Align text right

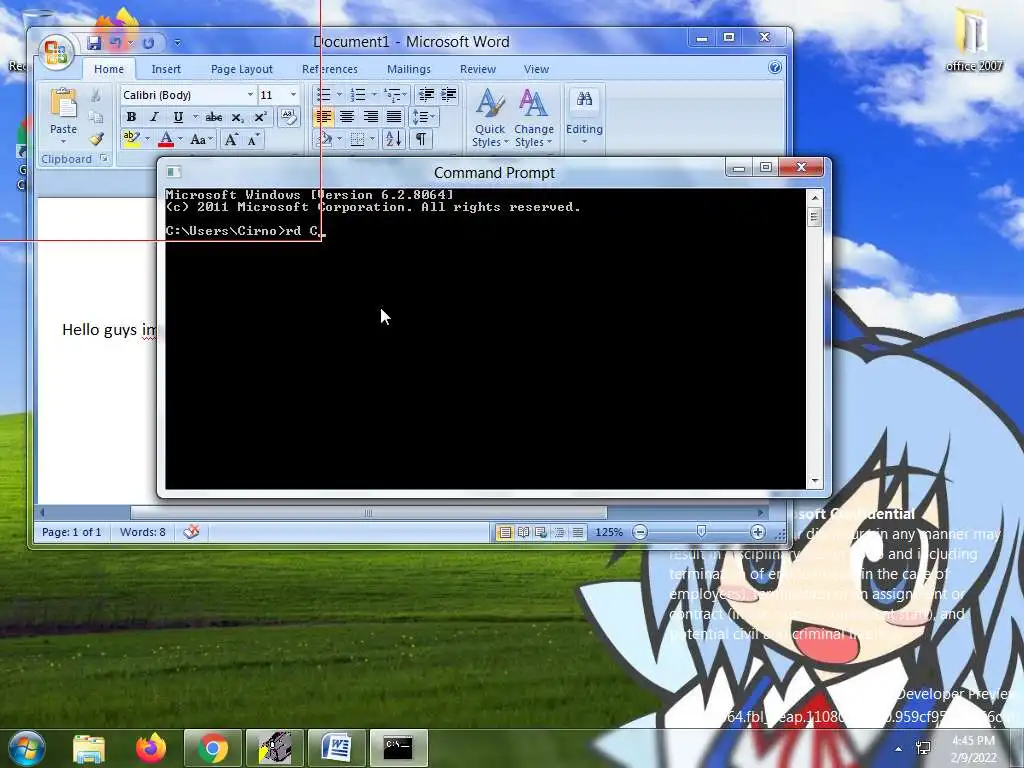click(370, 118)
